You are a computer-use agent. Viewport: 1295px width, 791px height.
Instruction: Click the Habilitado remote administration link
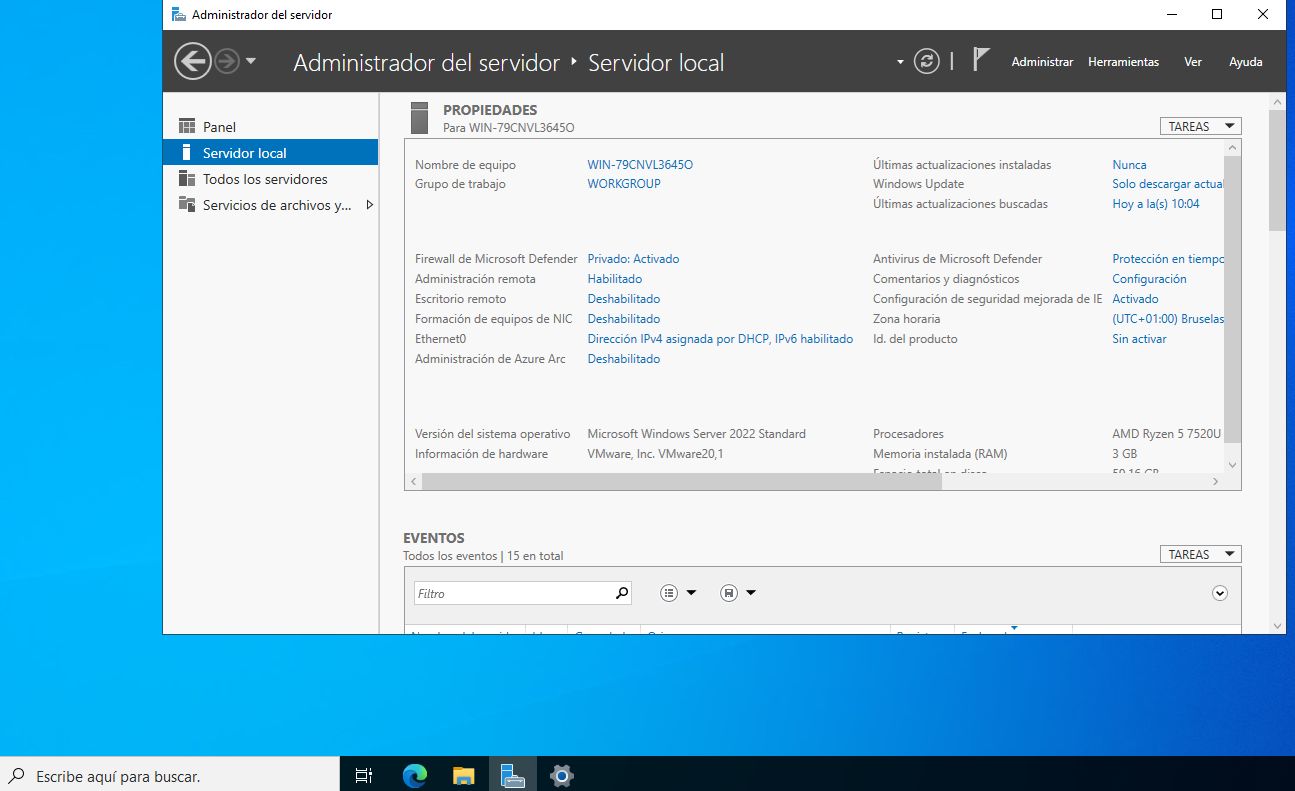[615, 279]
